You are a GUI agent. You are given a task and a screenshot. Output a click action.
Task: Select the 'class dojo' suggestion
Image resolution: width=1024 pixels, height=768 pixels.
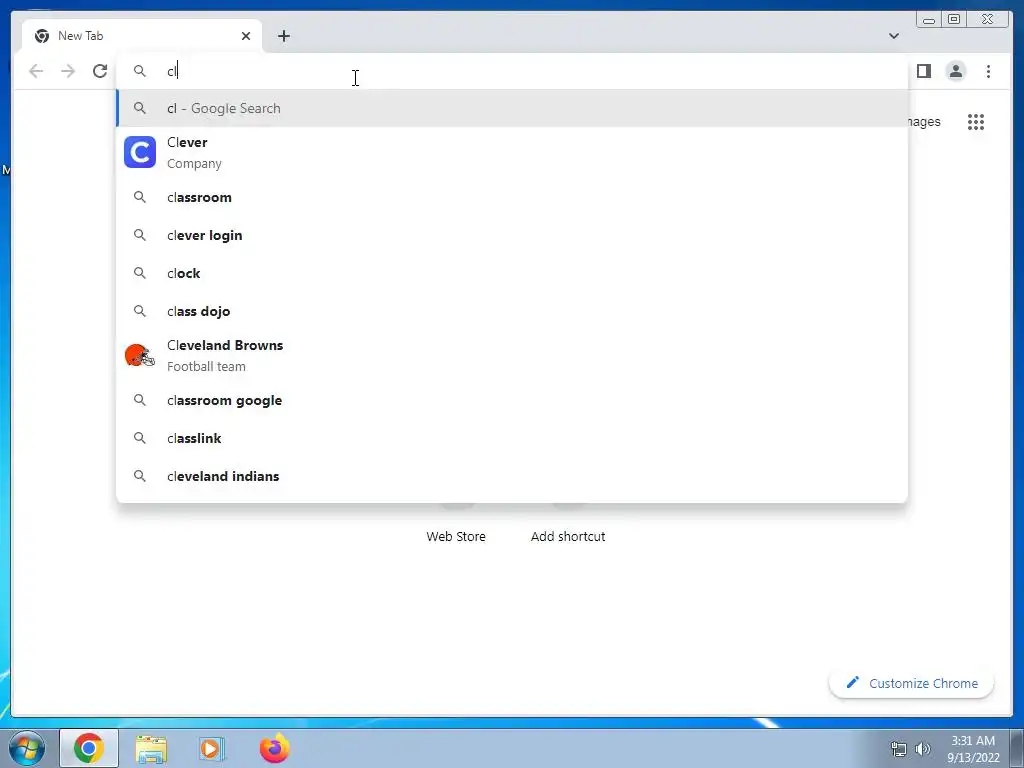[512, 311]
